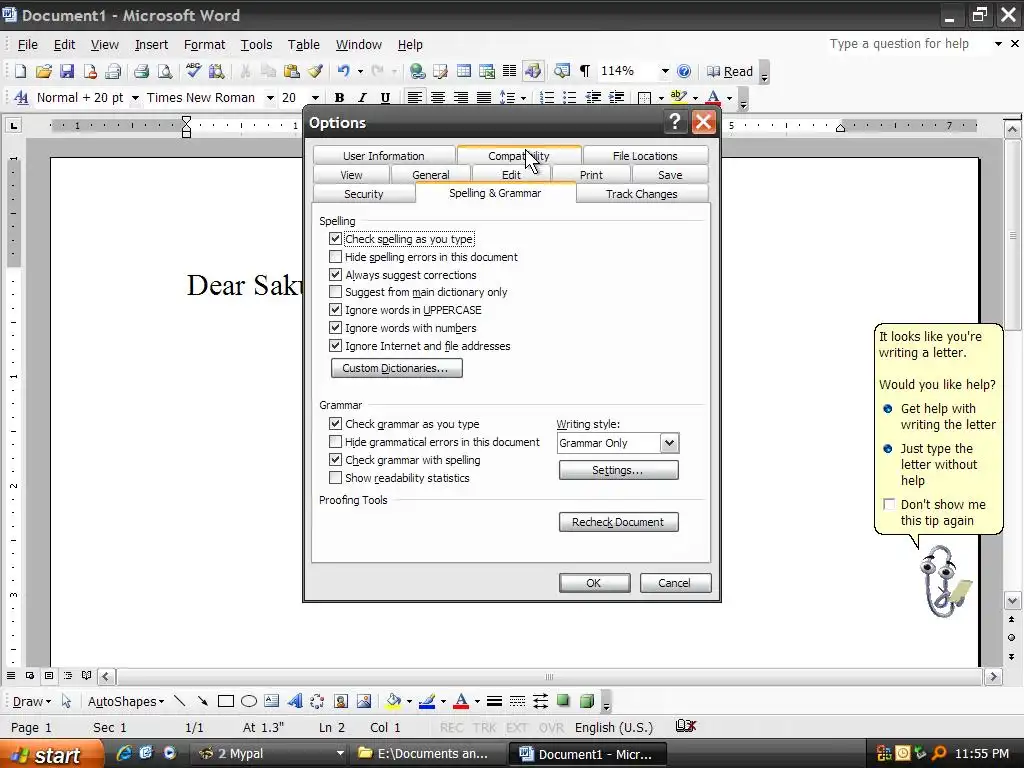
Task: Enable Show readability statistics
Action: tap(336, 477)
